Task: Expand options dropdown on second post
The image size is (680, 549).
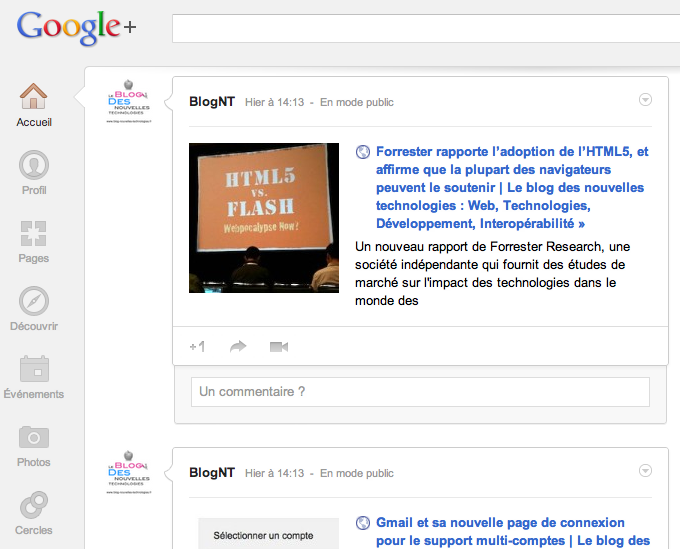Action: 645,470
